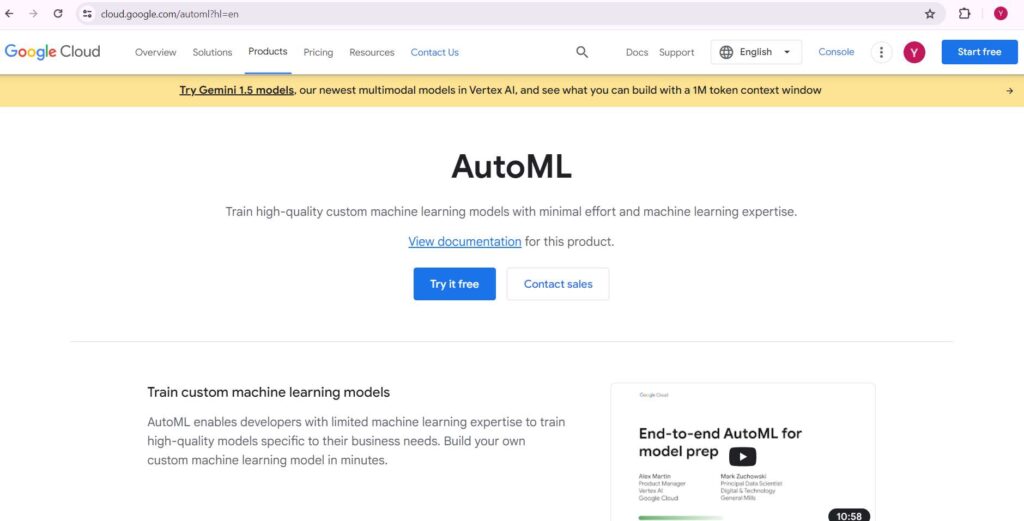Open the three-dot more options menu
This screenshot has width=1024, height=521.
coord(882,52)
